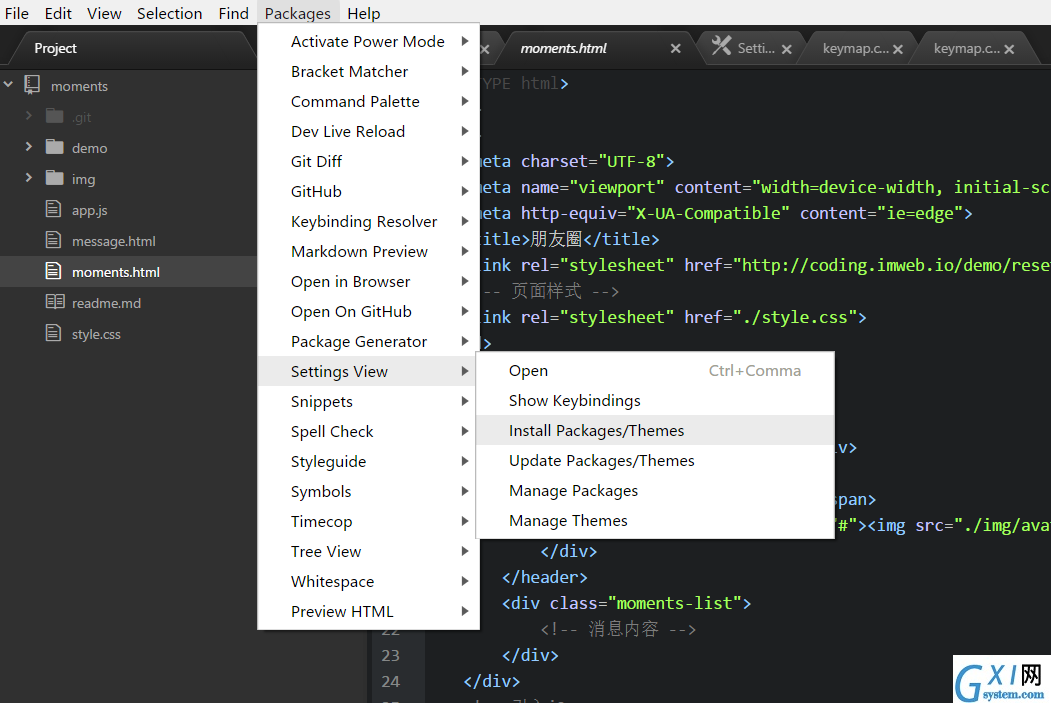Click the app.js file icon

54,208
